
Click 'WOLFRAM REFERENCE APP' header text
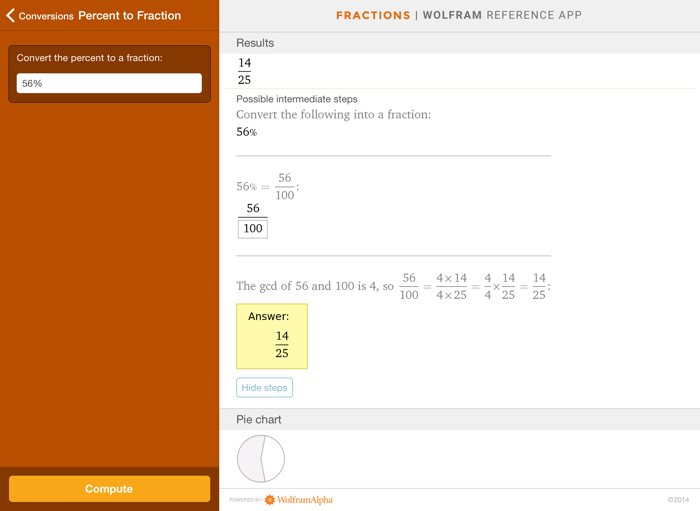coord(502,15)
